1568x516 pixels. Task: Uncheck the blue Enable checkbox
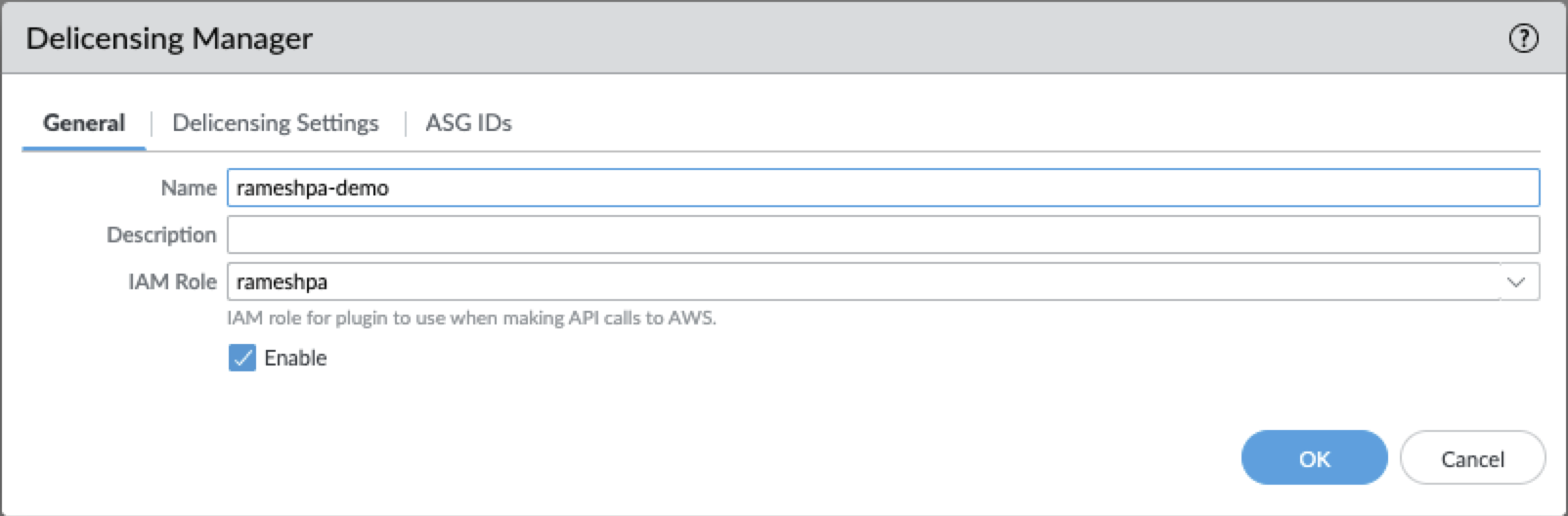(x=241, y=358)
